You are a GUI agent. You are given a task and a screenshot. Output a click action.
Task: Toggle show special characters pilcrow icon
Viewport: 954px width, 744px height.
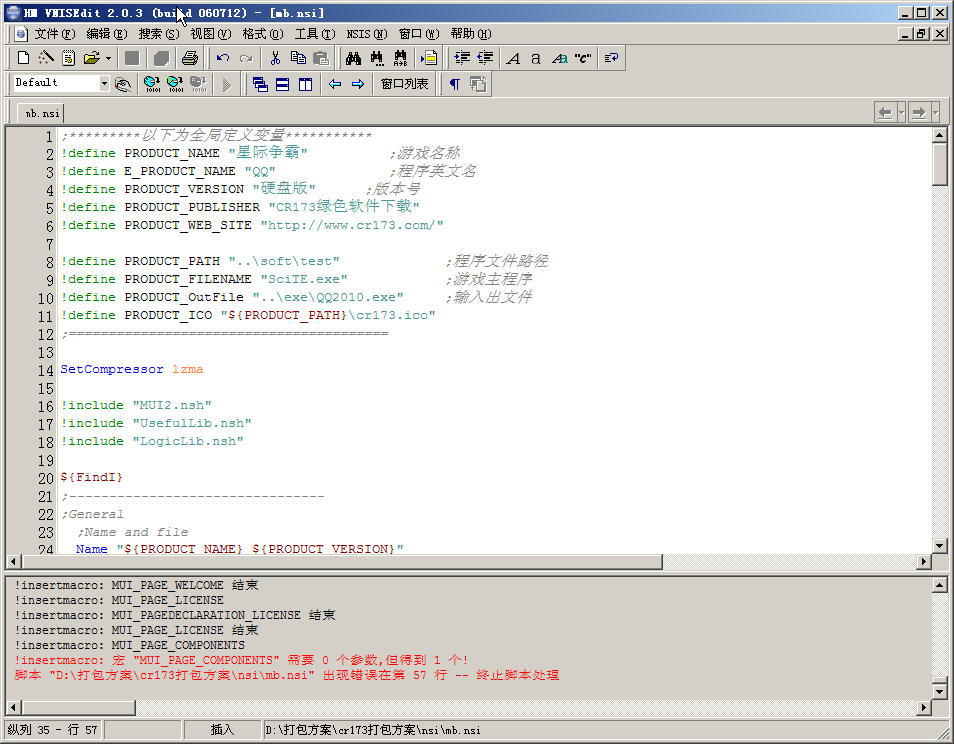click(454, 84)
